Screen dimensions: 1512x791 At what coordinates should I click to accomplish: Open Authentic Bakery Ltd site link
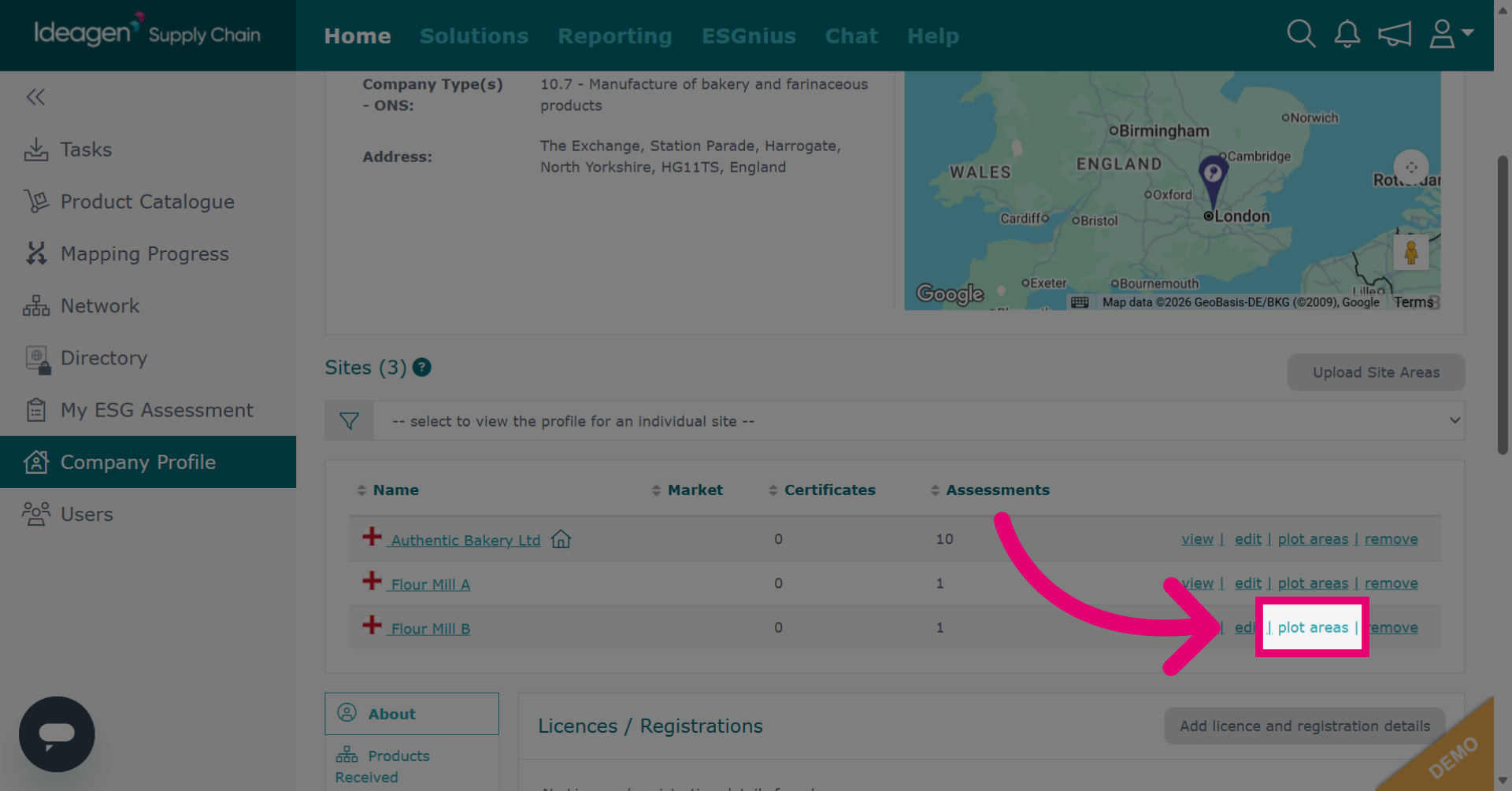coord(465,541)
